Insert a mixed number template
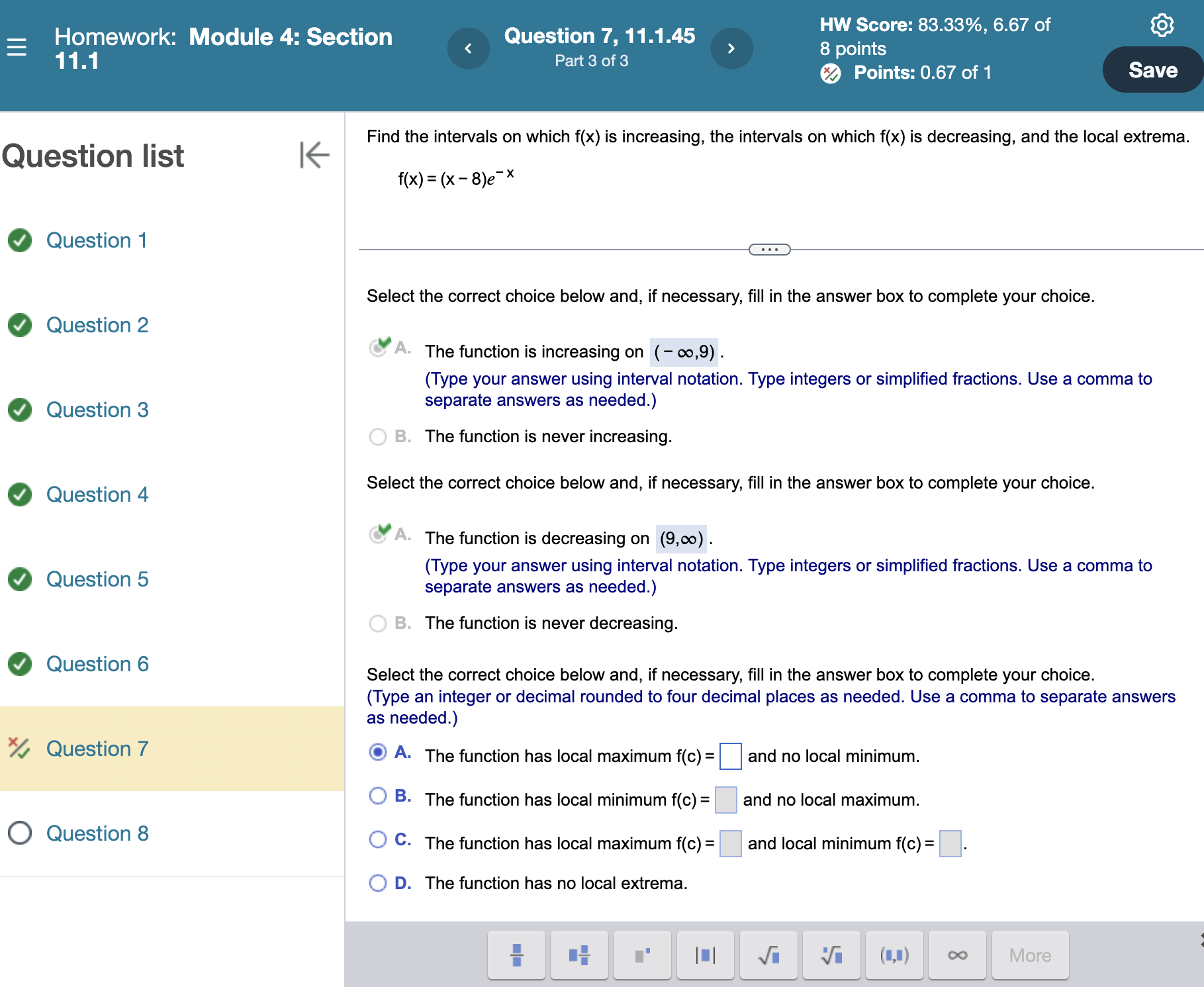 point(579,955)
